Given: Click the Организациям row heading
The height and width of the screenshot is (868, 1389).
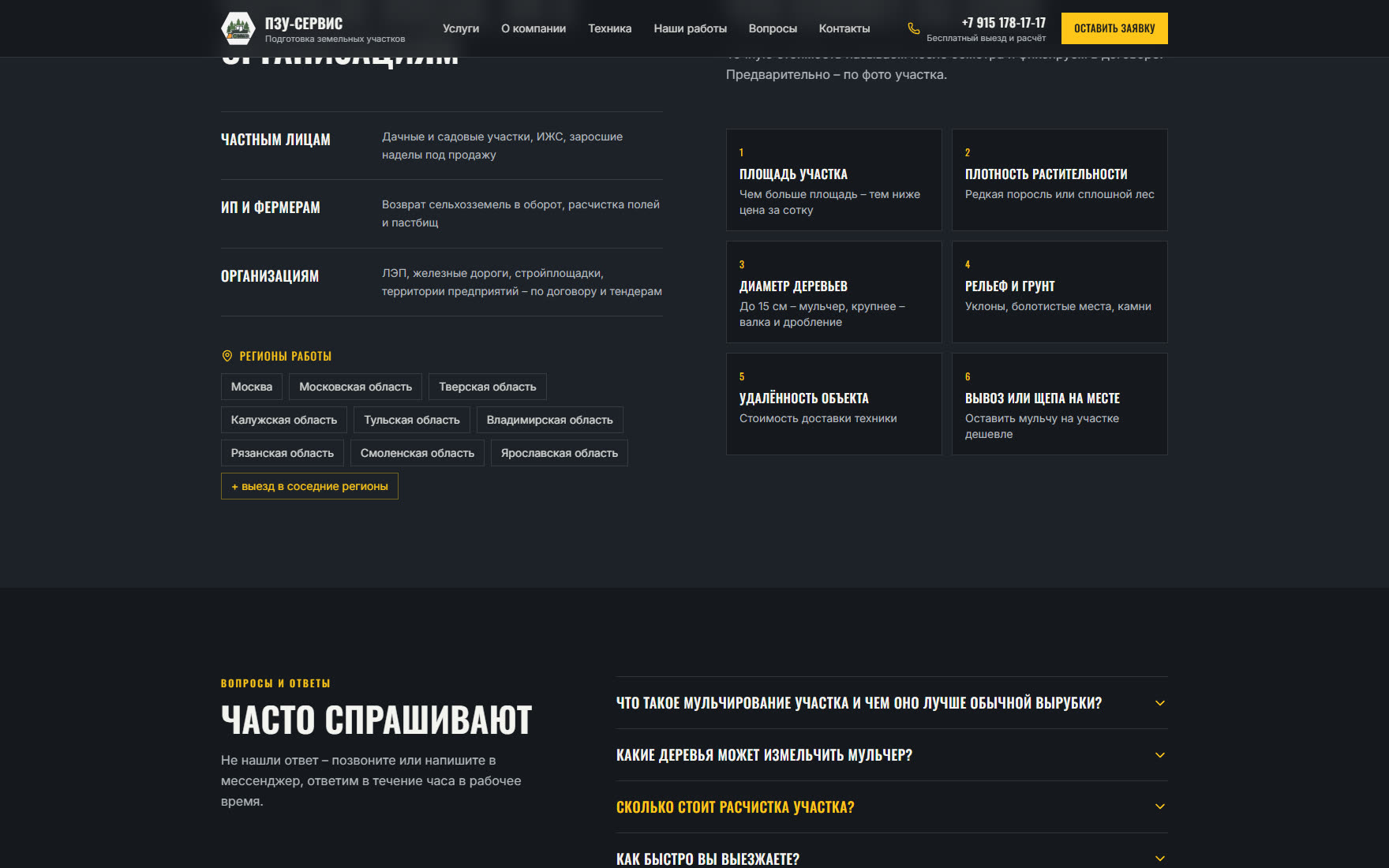Looking at the screenshot, I should [x=270, y=276].
